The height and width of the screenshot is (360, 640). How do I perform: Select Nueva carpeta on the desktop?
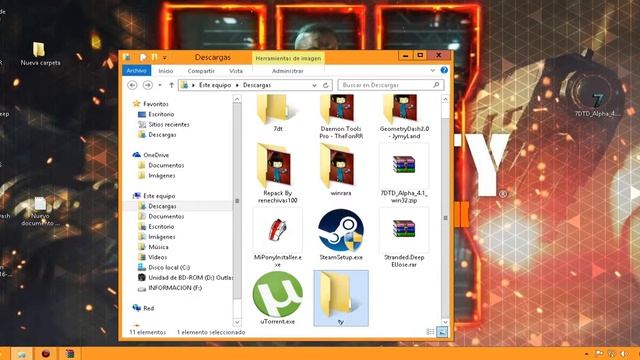[x=40, y=53]
